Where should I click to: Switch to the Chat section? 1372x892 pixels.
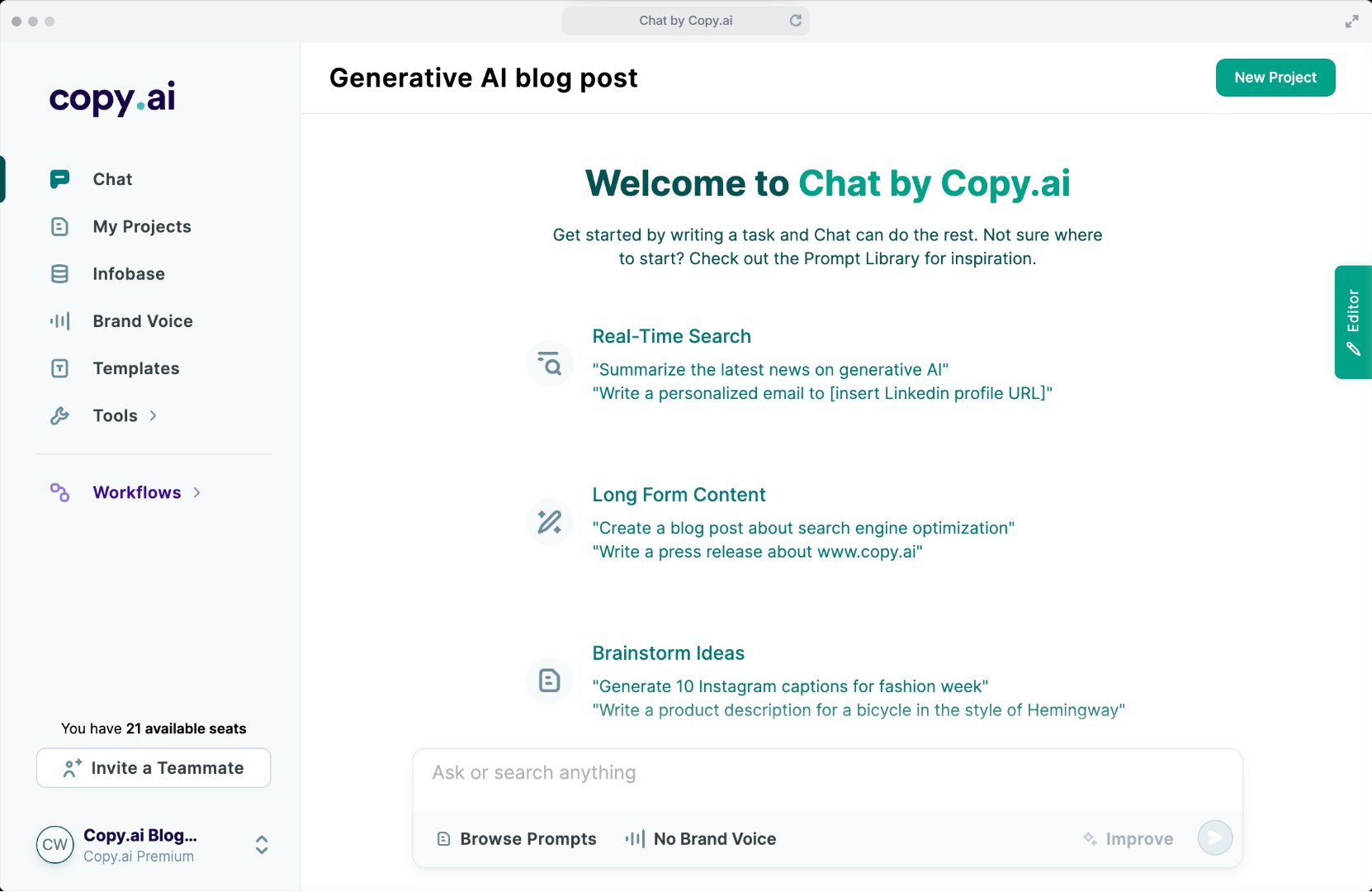112,179
